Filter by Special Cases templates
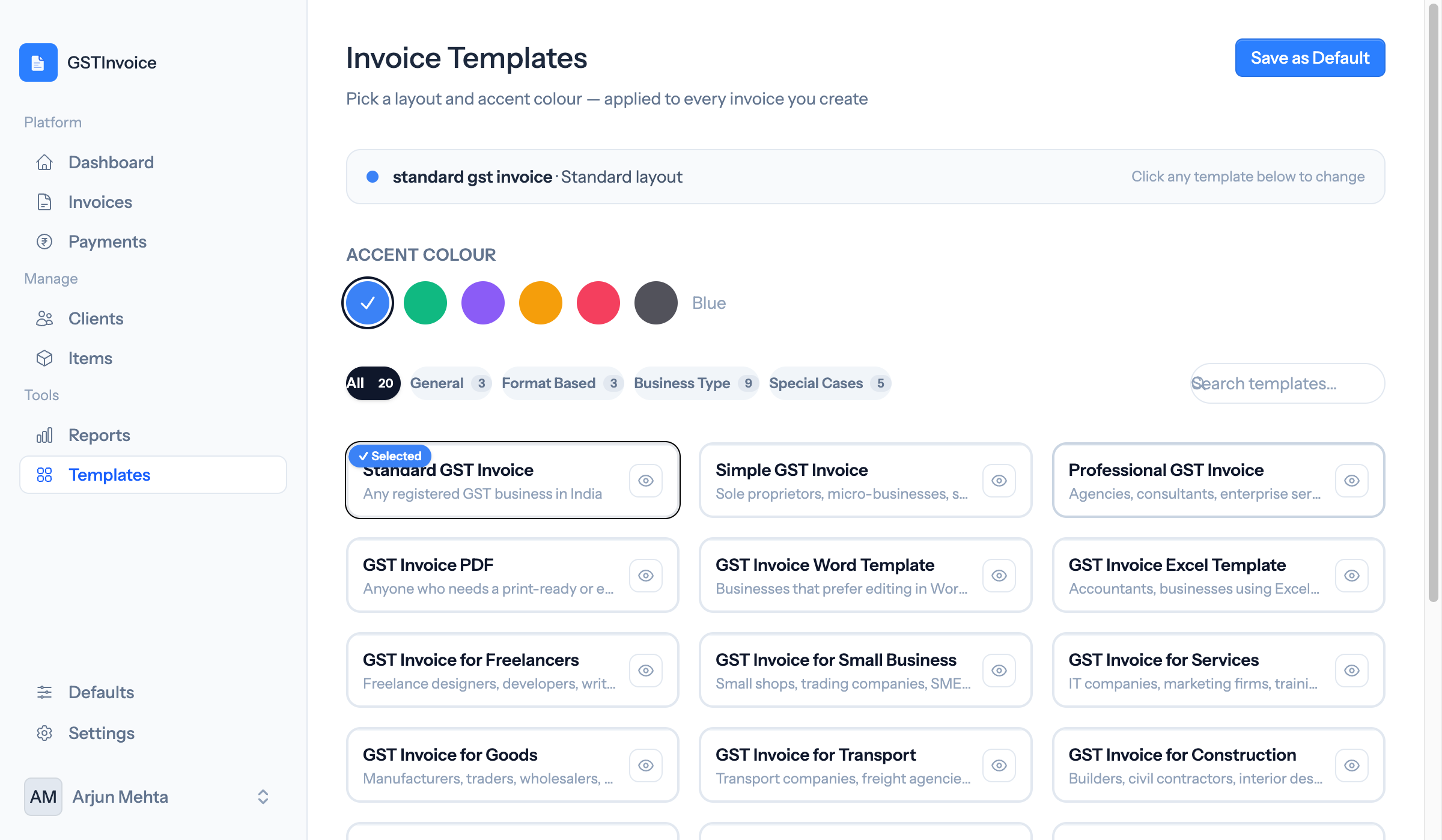 pos(830,383)
